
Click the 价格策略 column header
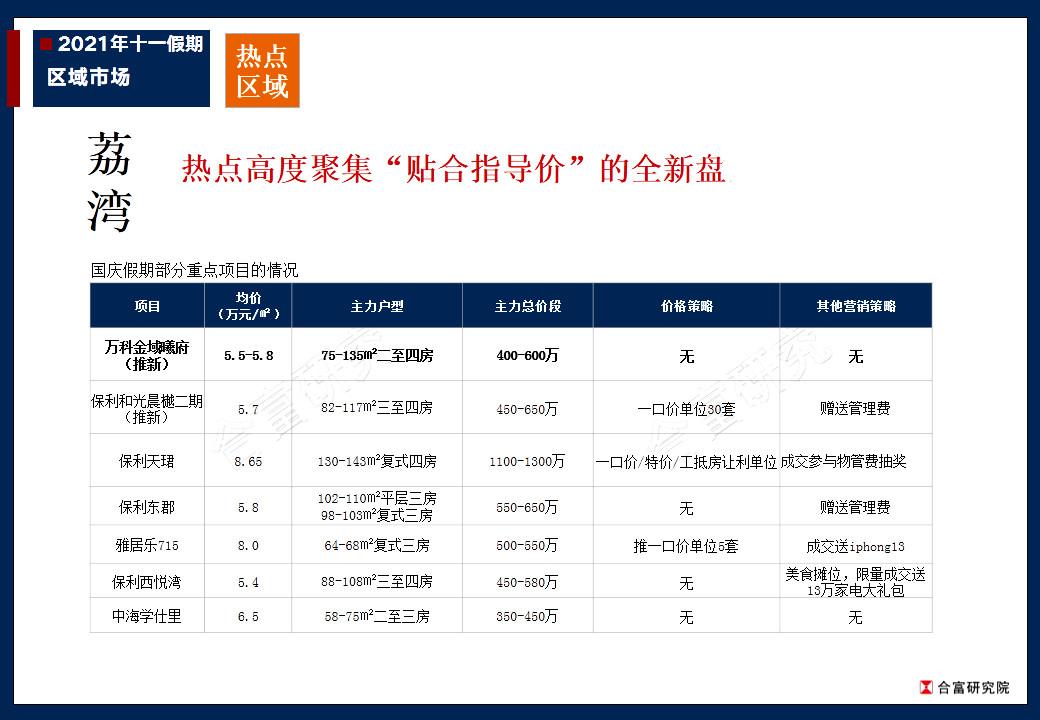[x=686, y=306]
